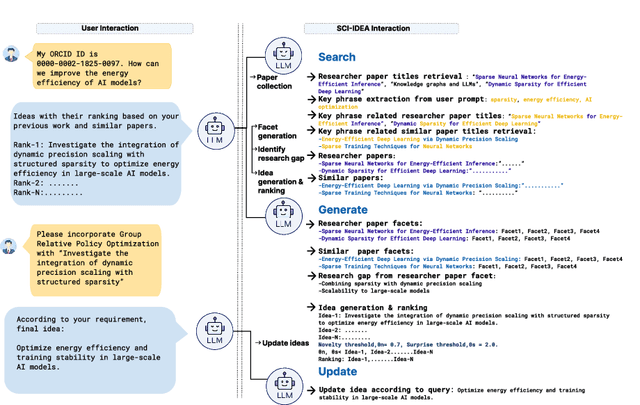Expand the Facet generation step
The height and width of the screenshot is (405, 640).
[275, 132]
